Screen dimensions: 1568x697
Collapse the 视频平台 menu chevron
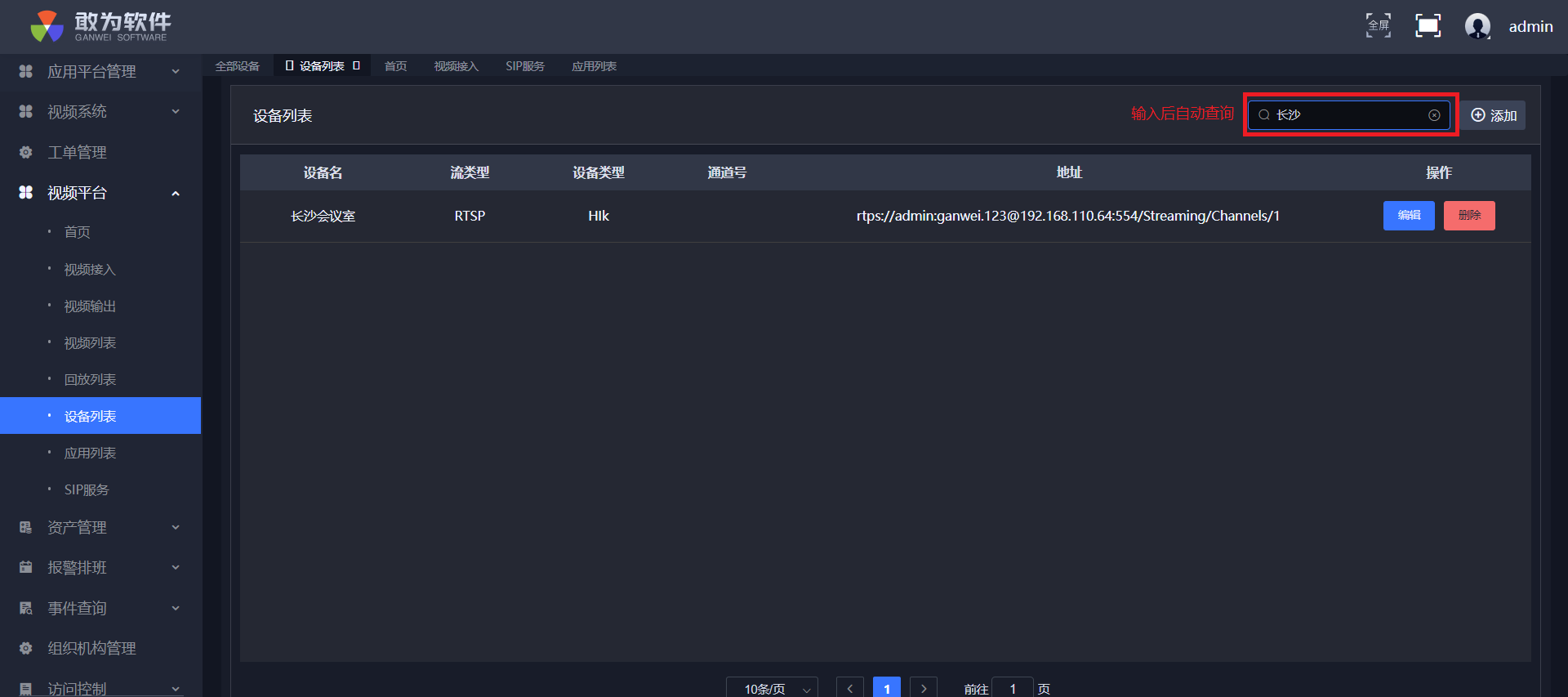click(176, 193)
